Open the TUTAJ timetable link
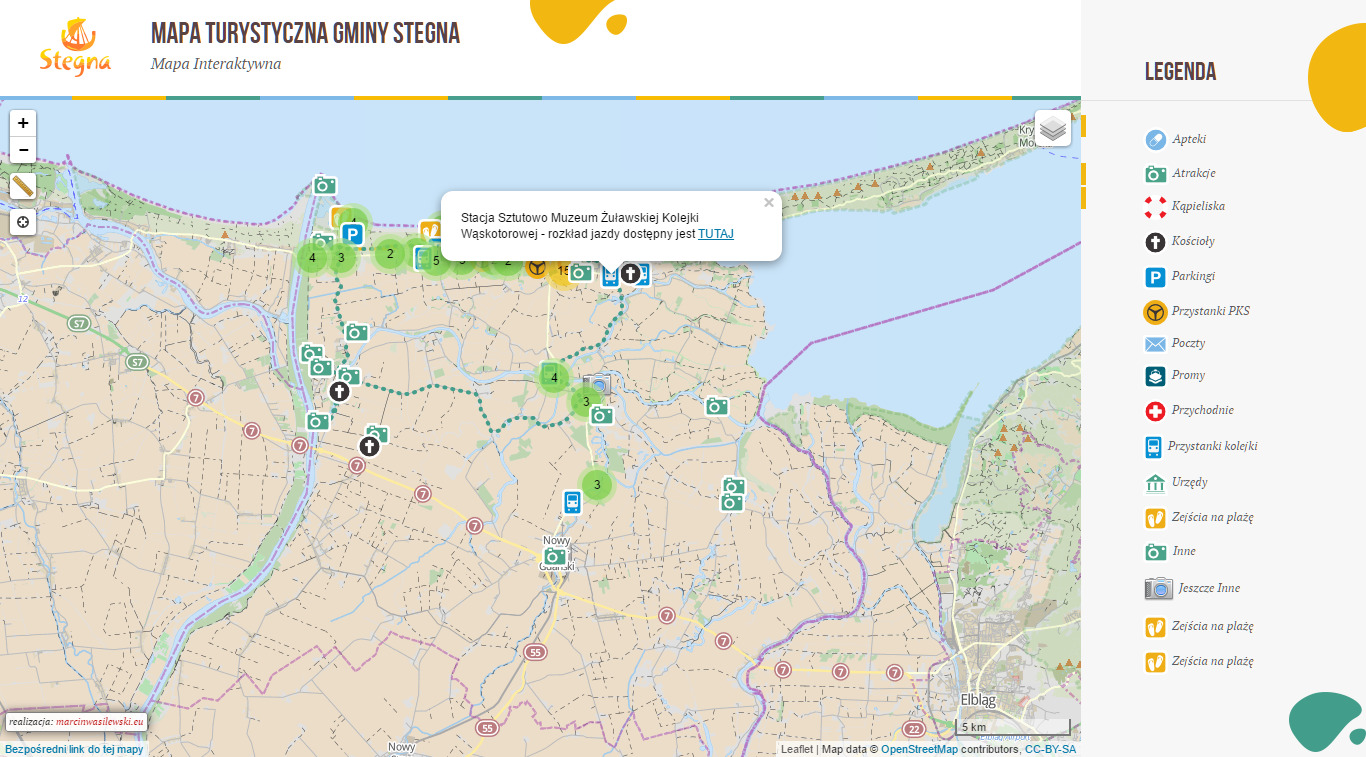Screen dimensions: 1366x757 pos(715,234)
